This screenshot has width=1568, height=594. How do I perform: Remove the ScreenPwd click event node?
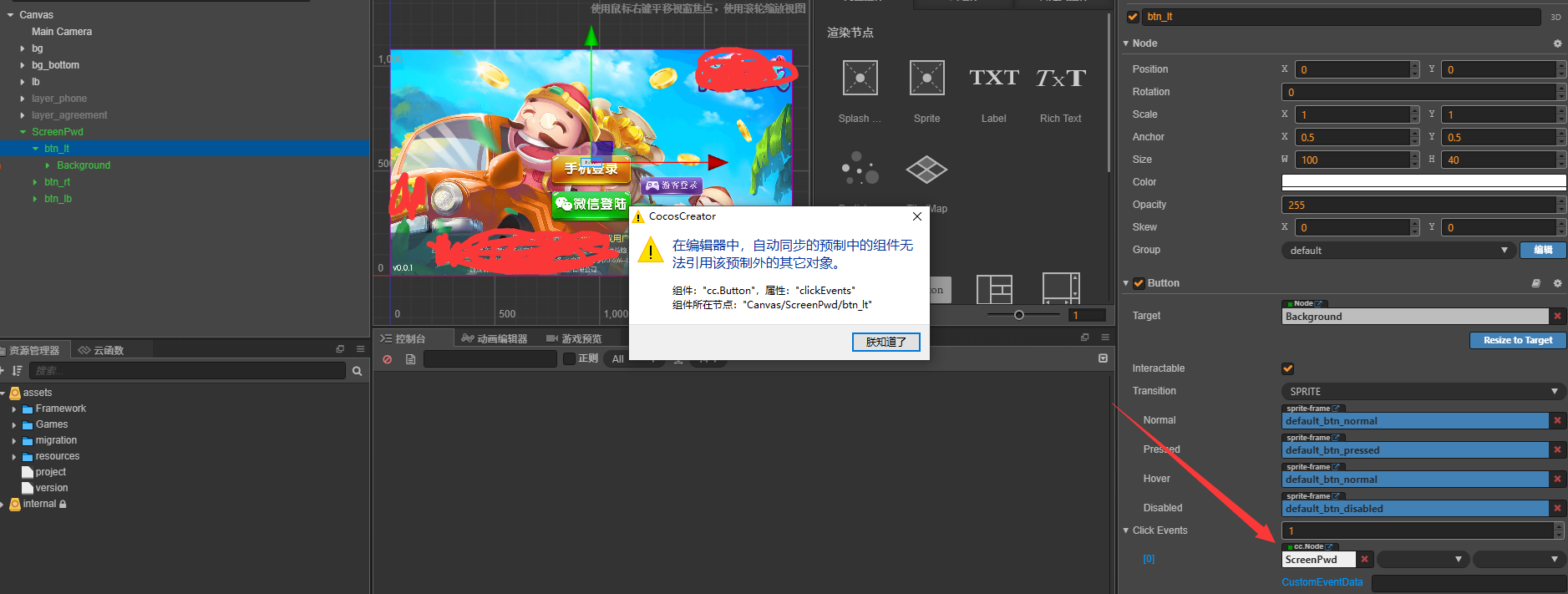1364,559
